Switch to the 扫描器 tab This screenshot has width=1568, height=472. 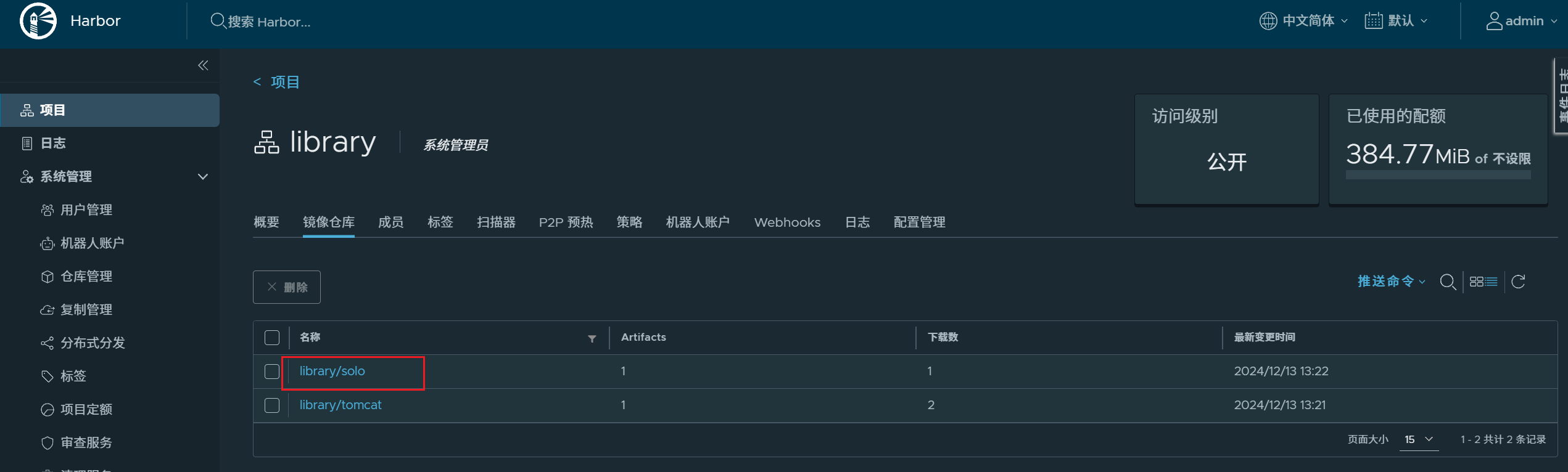496,222
